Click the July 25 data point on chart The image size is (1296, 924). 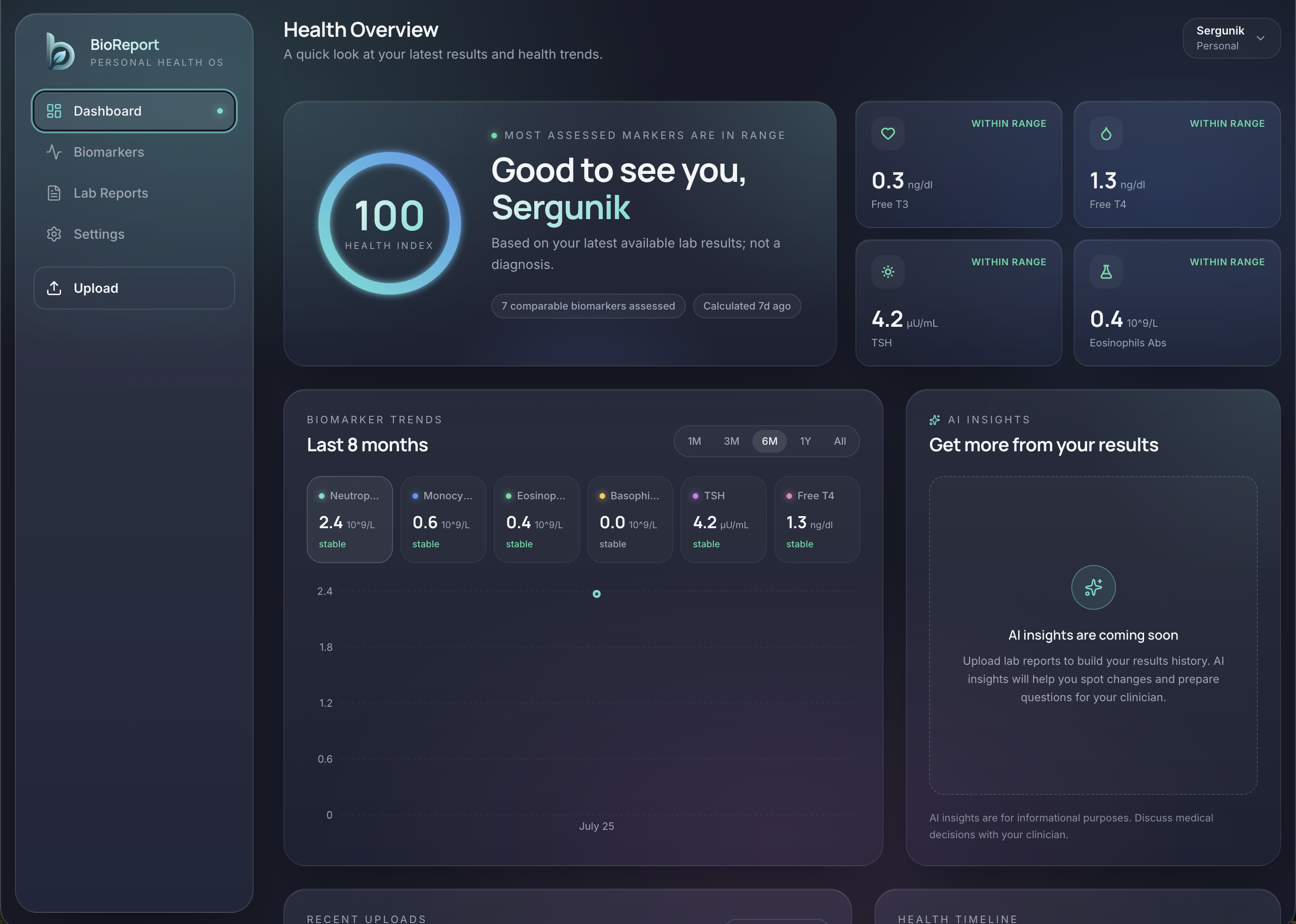pyautogui.click(x=596, y=594)
